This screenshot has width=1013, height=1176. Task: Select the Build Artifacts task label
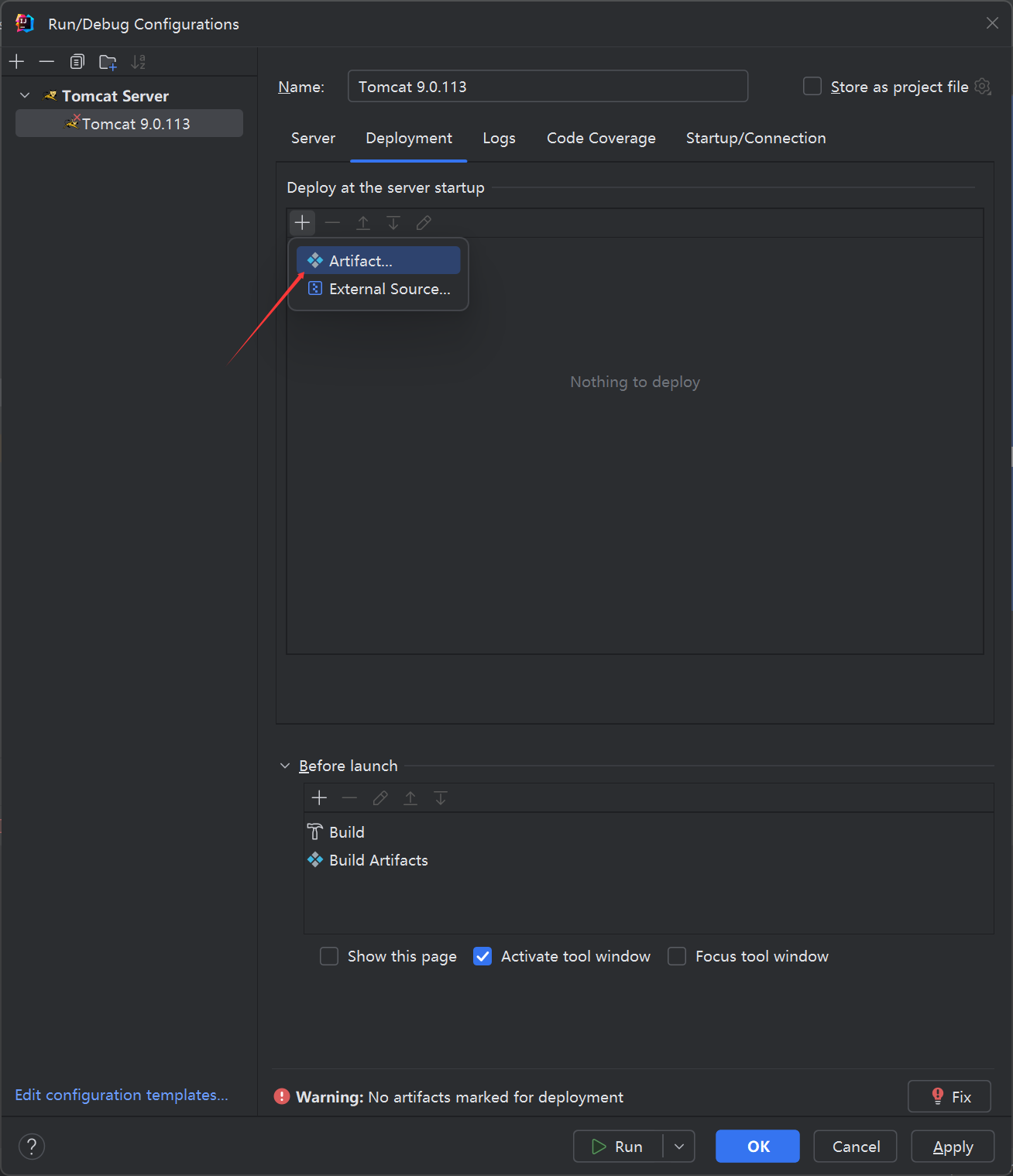379,860
